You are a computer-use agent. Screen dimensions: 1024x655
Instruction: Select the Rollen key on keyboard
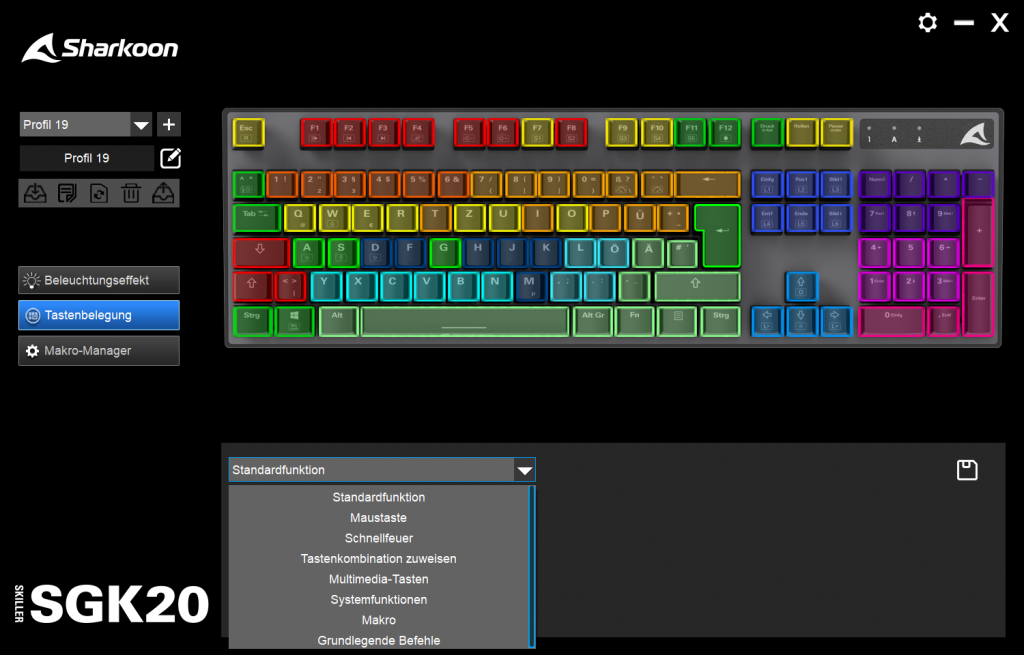[x=802, y=133]
